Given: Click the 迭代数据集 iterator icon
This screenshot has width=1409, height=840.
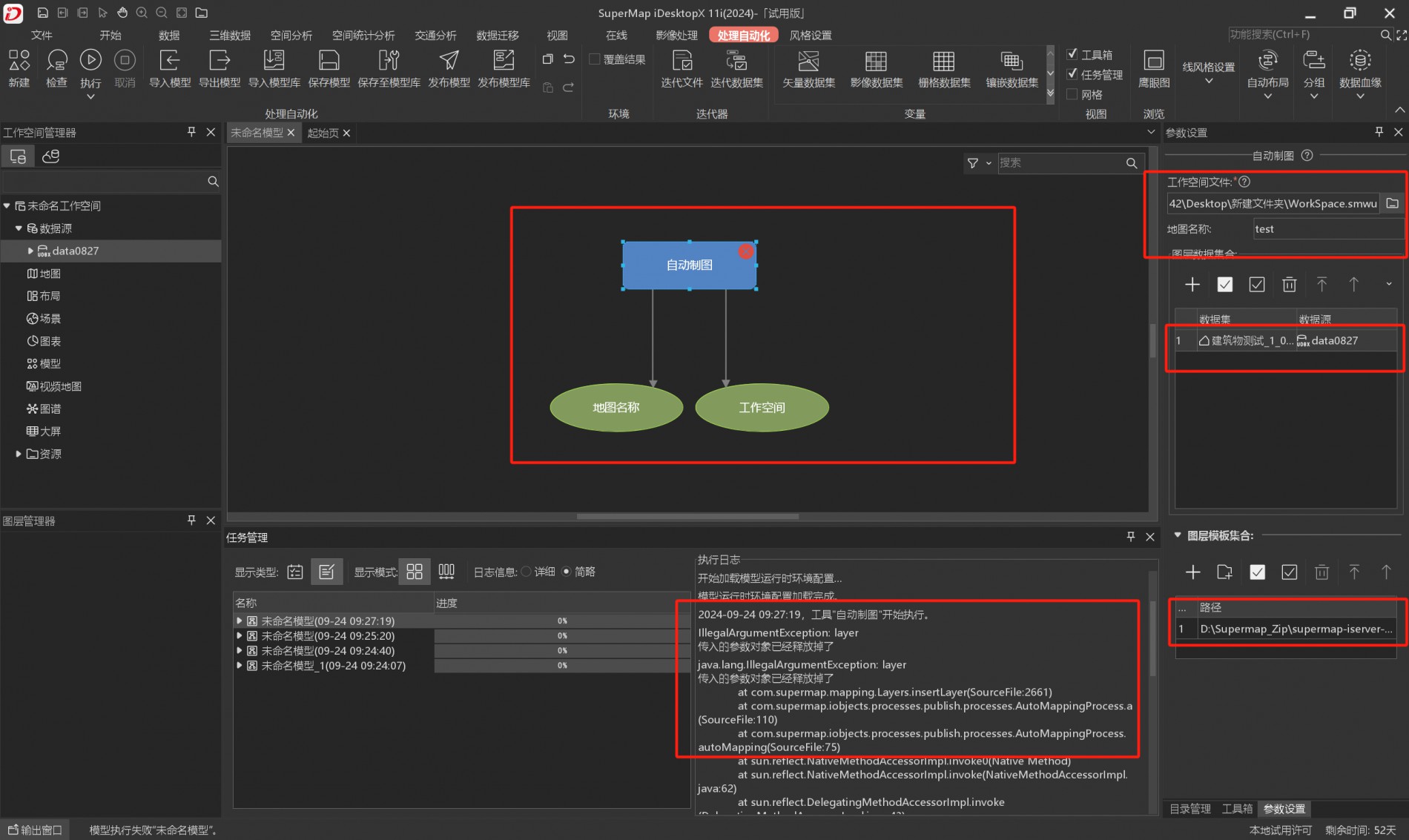Looking at the screenshot, I should [736, 61].
